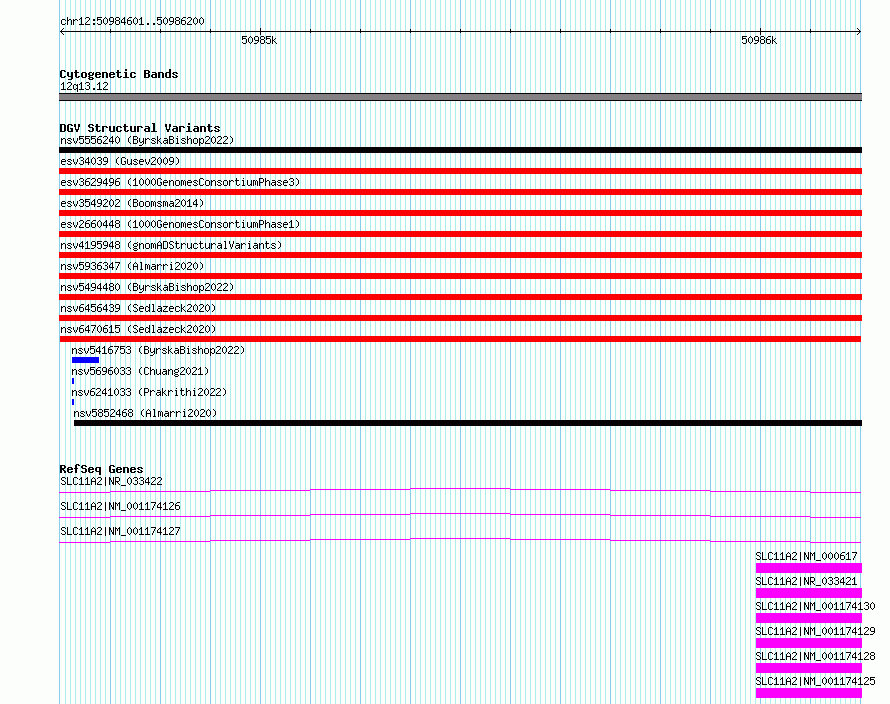Select the RefSeq Genes track title
Image resolution: width=890 pixels, height=704 pixels.
pos(101,469)
